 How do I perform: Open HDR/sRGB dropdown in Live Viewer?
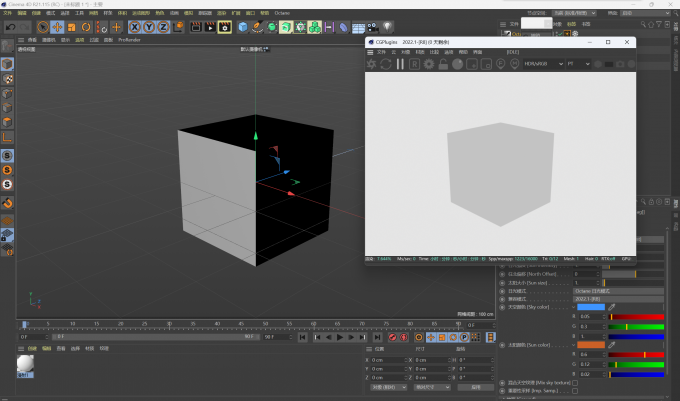543,64
